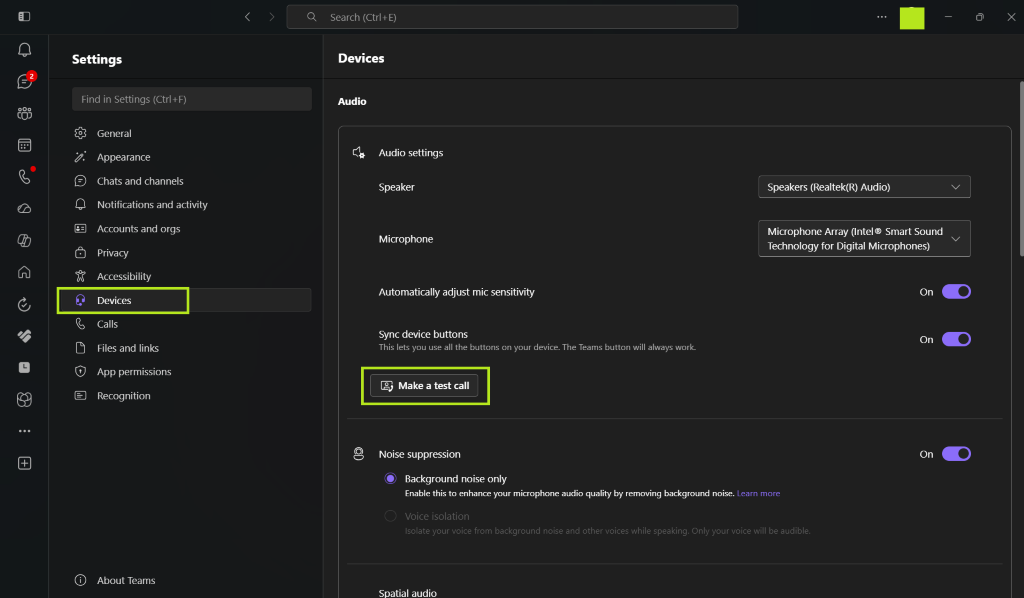This screenshot has width=1024, height=598.
Task: Open App permissions settings
Action: pyautogui.click(x=191, y=371)
